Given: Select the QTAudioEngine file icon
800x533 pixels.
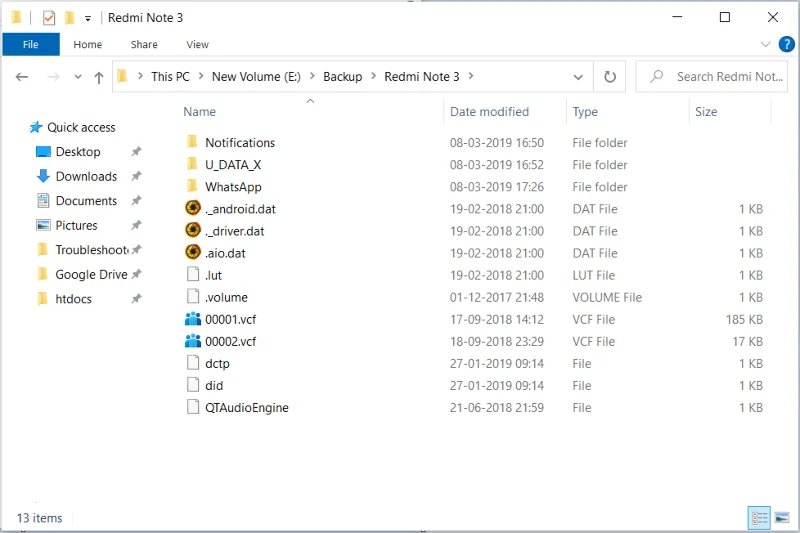Looking at the screenshot, I should [x=193, y=407].
